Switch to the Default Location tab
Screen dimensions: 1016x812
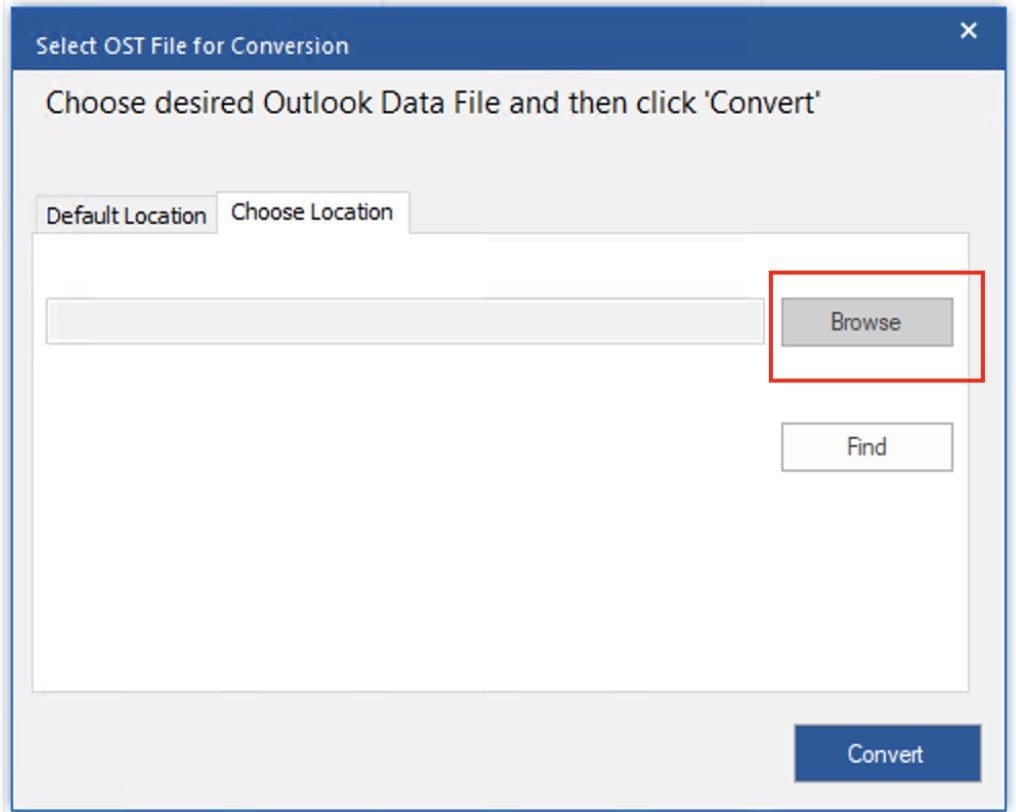tap(126, 216)
